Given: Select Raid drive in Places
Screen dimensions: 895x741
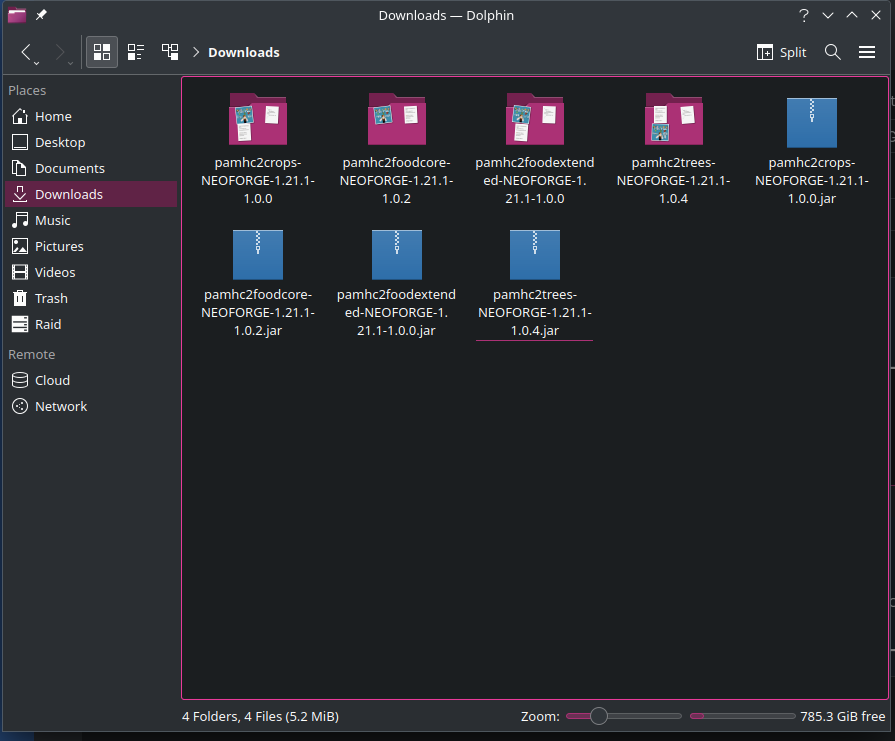Looking at the screenshot, I should [x=48, y=324].
